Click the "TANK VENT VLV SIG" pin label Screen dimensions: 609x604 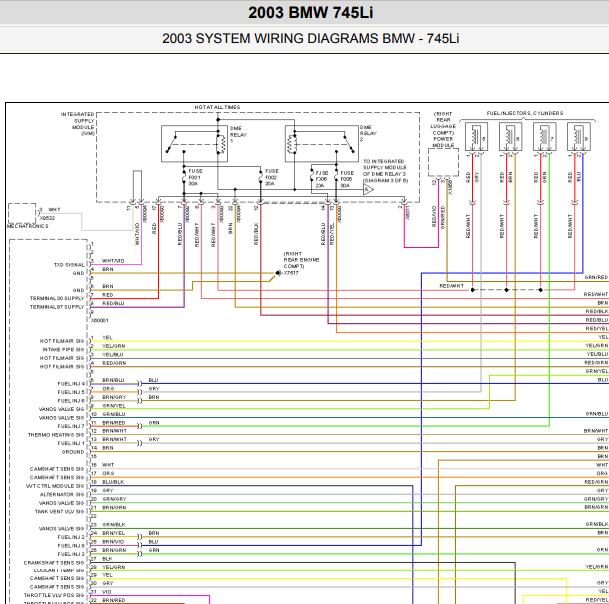click(x=59, y=512)
